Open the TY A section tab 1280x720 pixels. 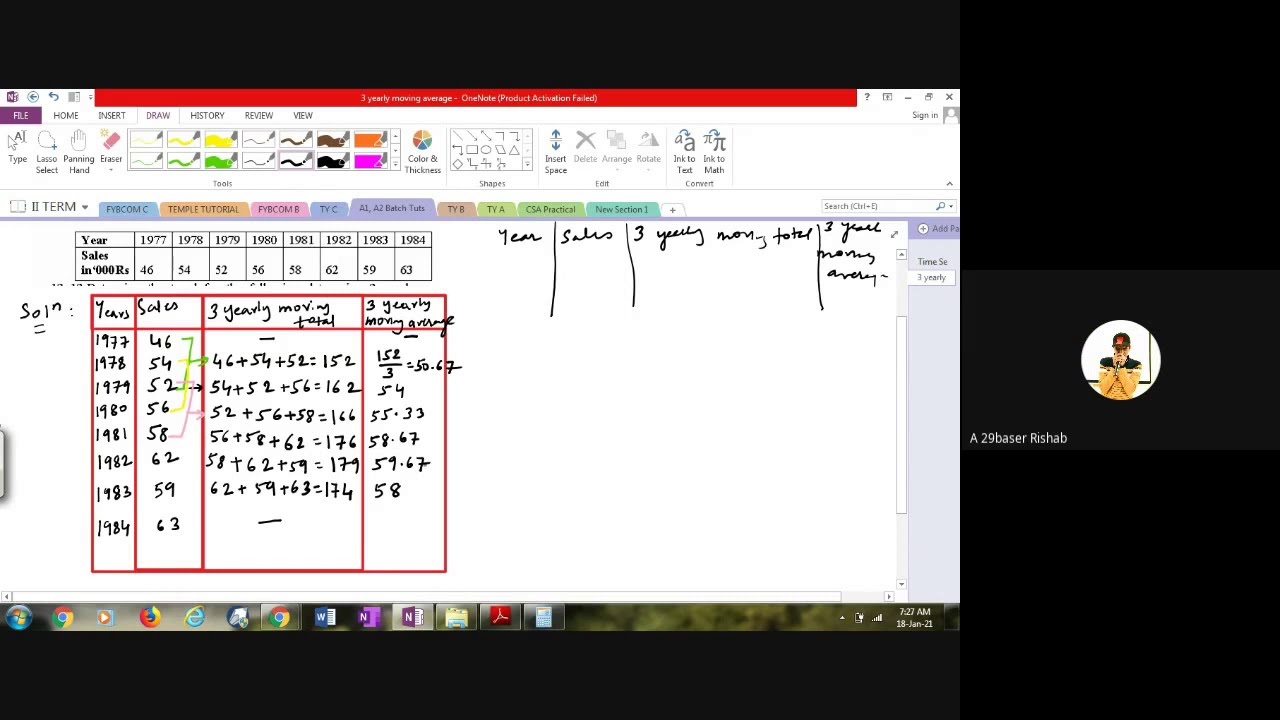pyautogui.click(x=495, y=209)
